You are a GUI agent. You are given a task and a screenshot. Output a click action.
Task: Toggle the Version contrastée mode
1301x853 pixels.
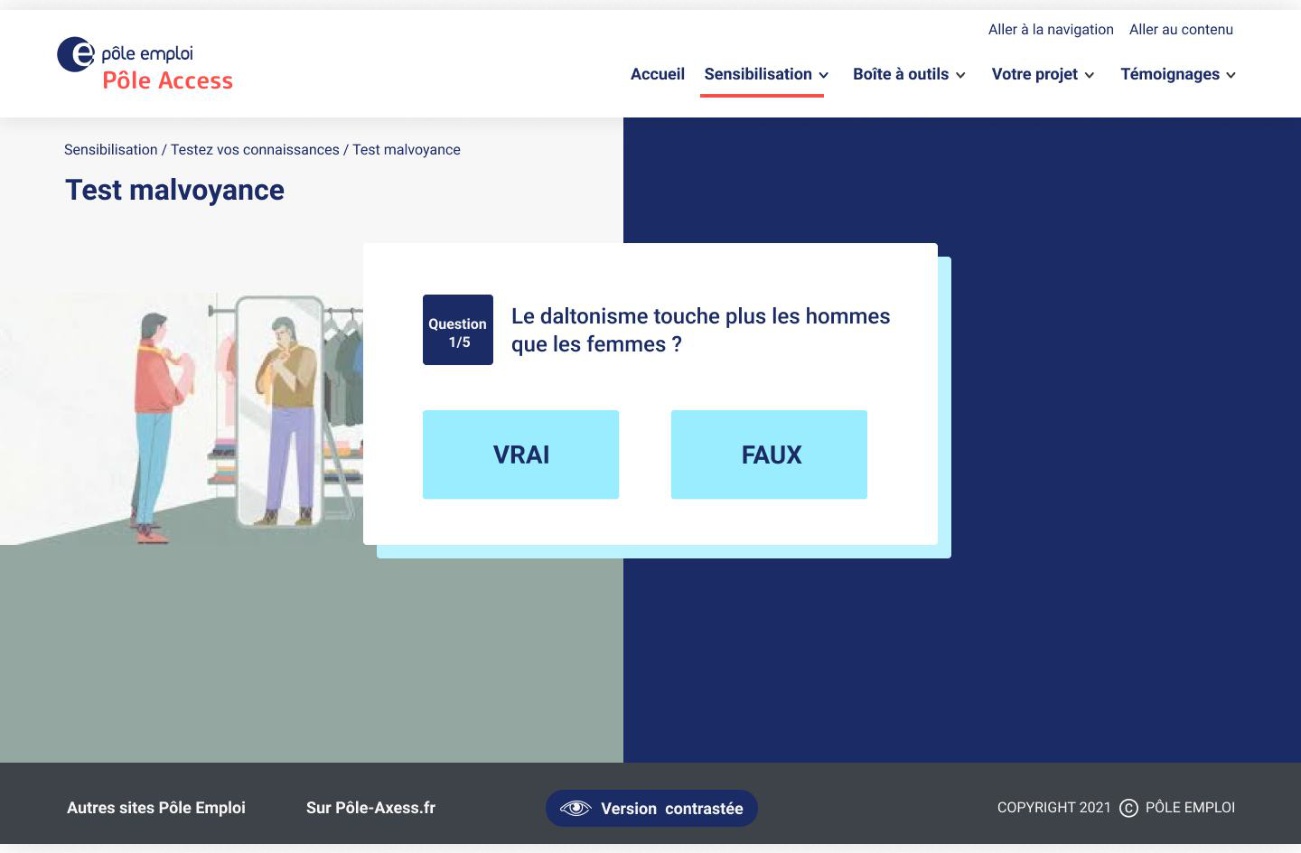coord(652,809)
